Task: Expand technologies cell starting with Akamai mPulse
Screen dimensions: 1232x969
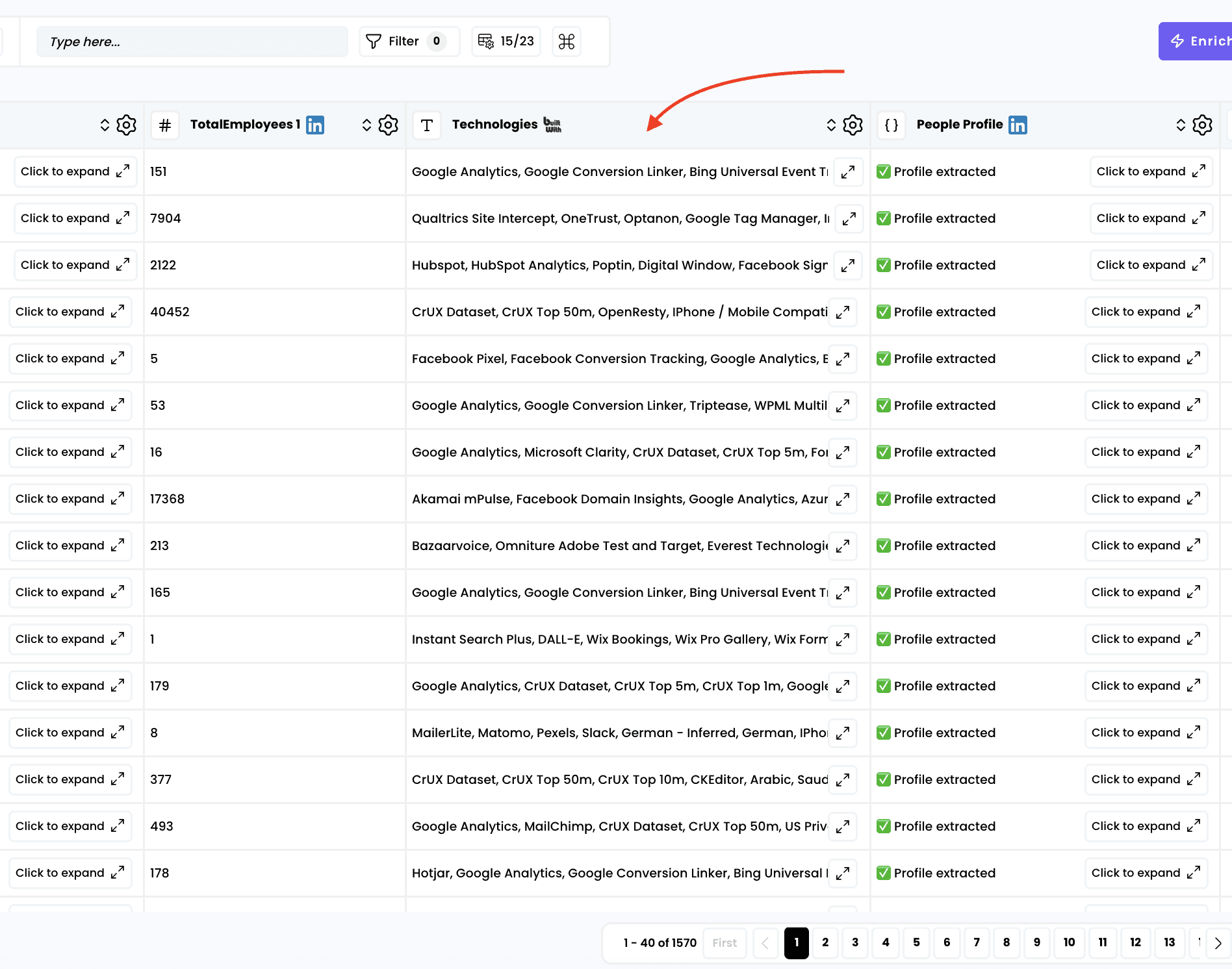Action: [x=843, y=499]
